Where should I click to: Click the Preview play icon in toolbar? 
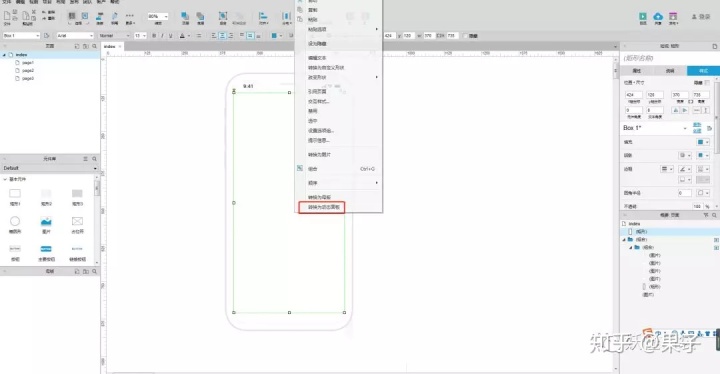click(x=643, y=17)
